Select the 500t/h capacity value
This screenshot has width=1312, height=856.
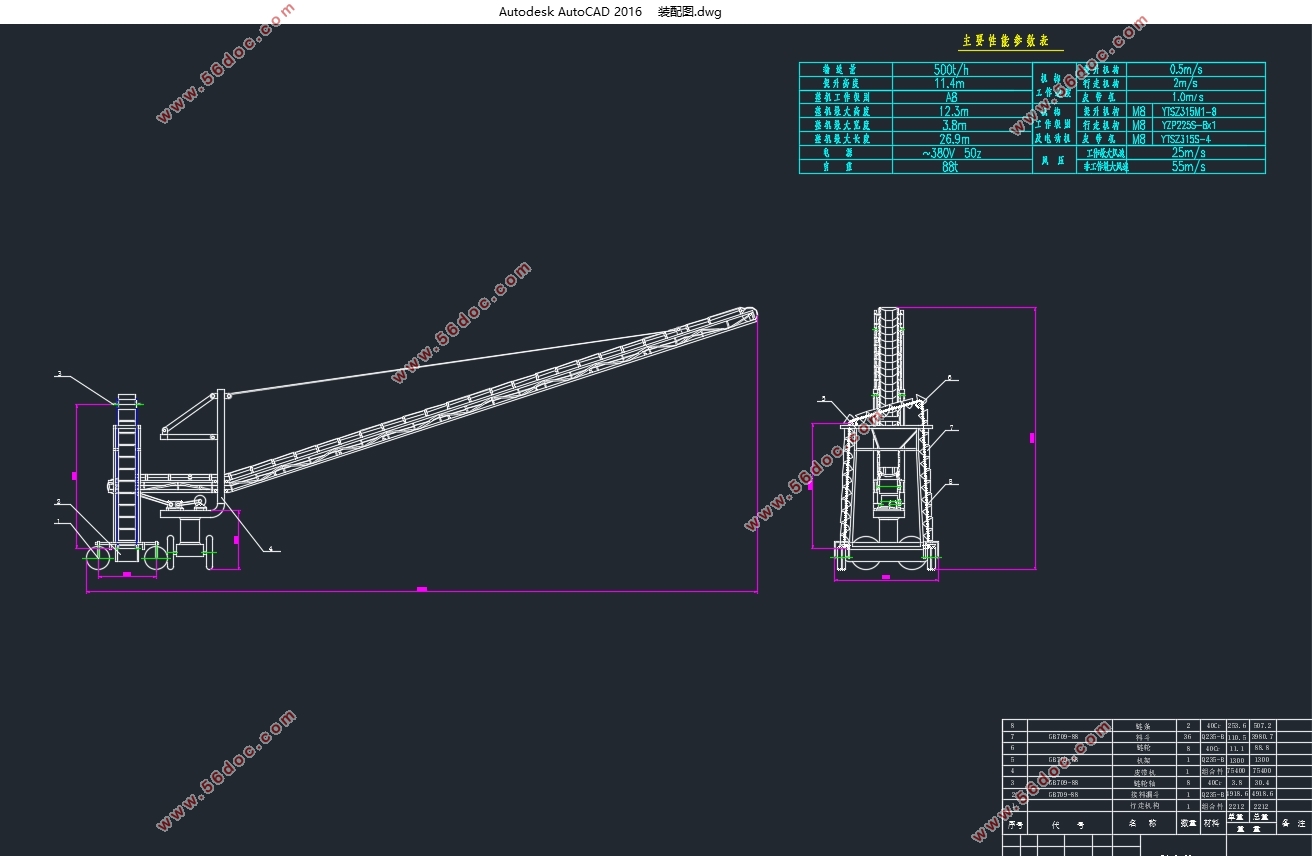tap(951, 70)
